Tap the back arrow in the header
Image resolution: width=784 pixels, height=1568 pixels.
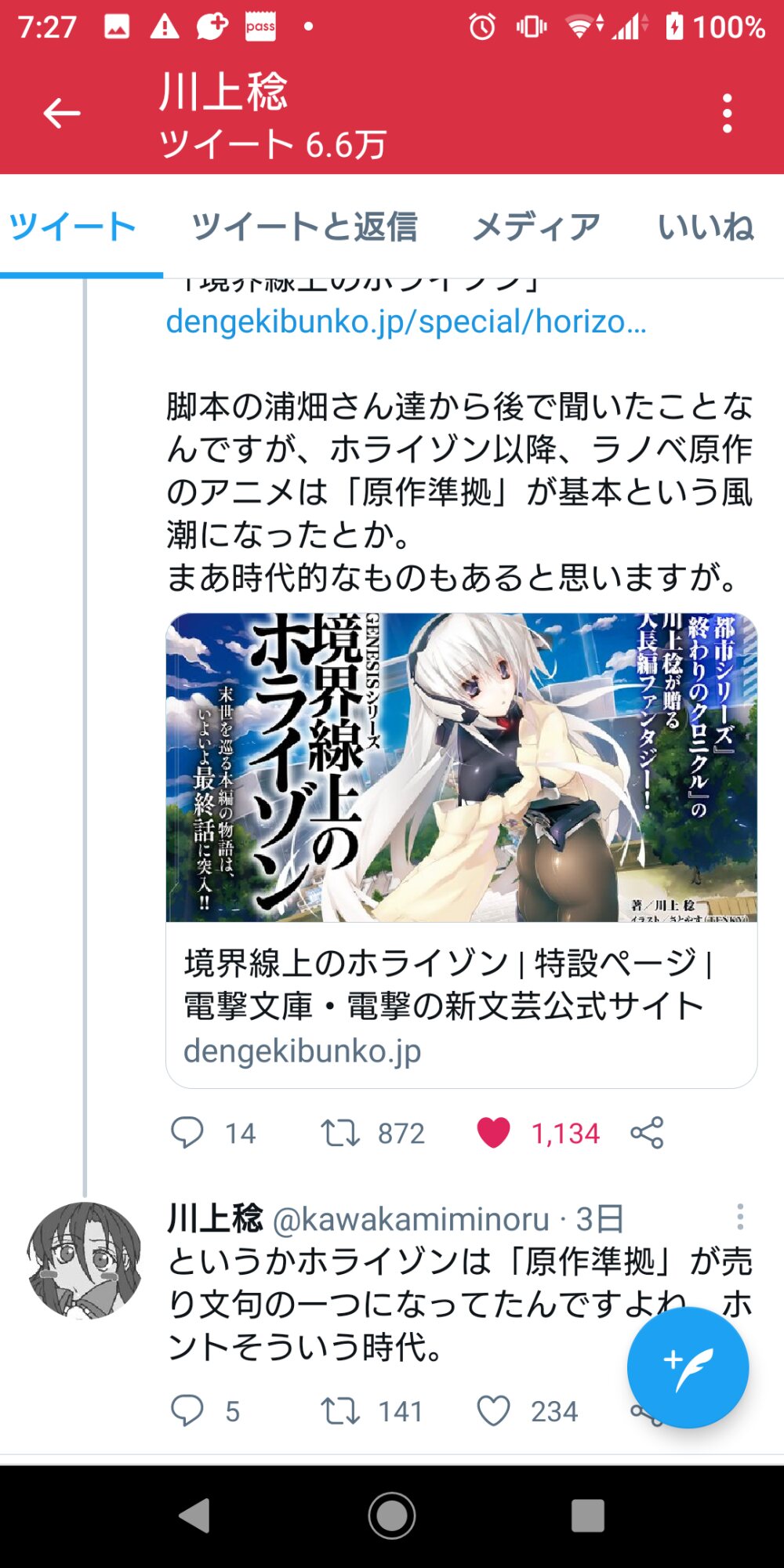61,114
